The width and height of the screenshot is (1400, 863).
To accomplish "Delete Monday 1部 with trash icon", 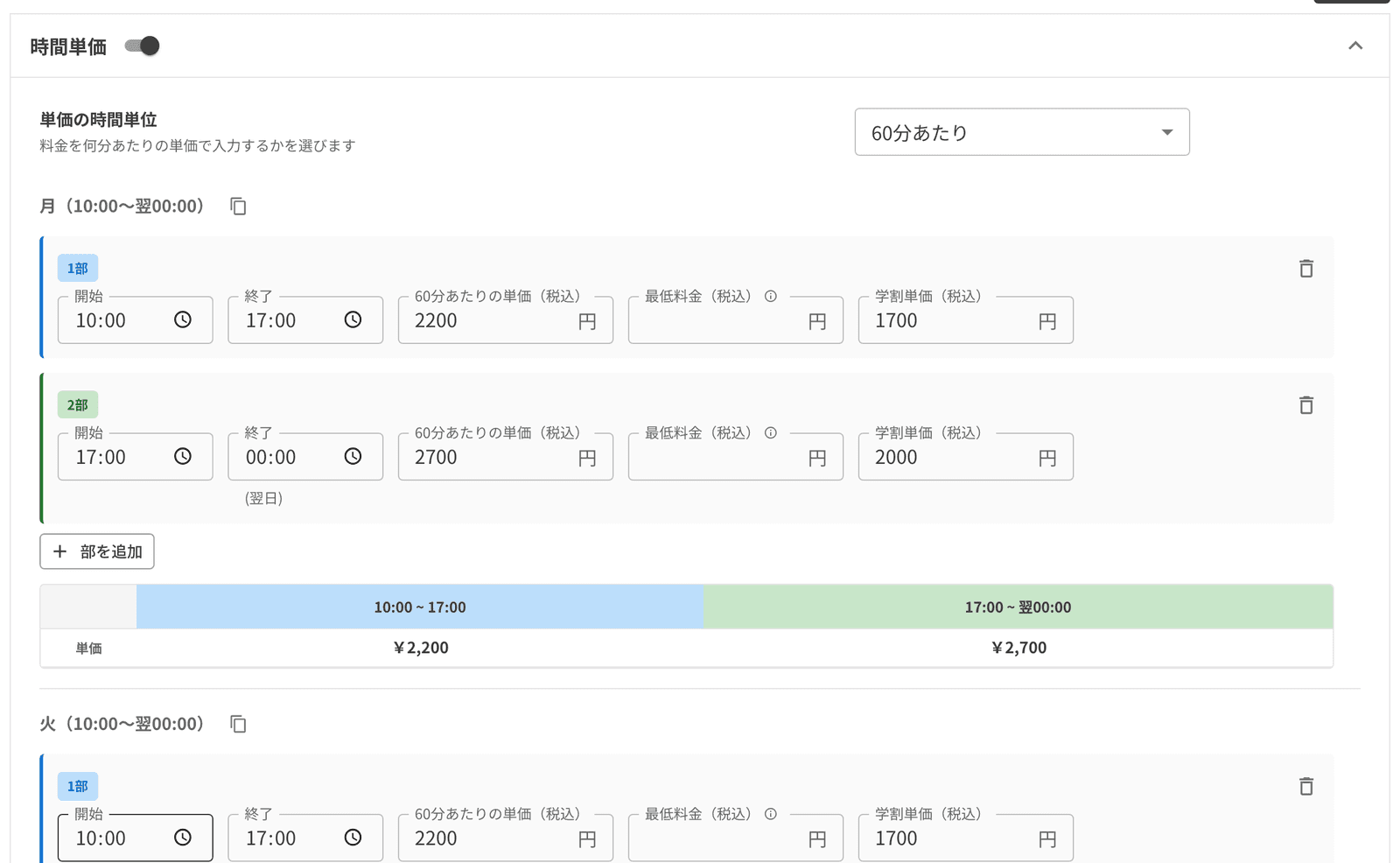I will (1306, 269).
